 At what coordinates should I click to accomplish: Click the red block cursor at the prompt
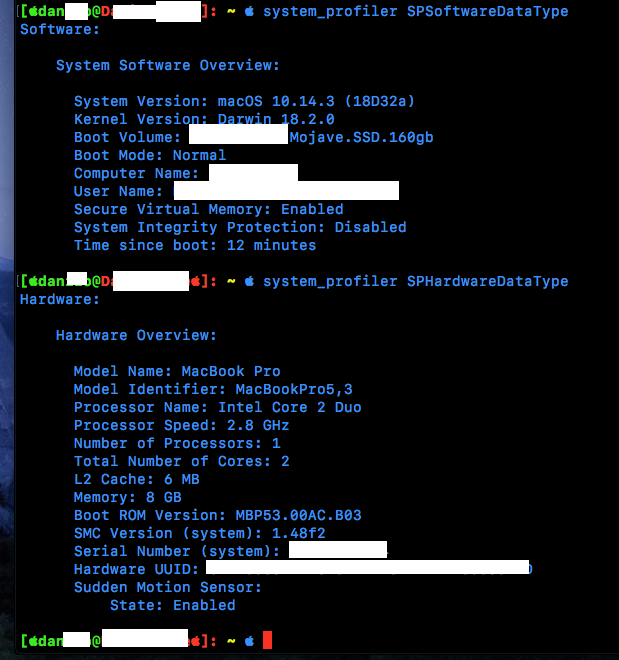[267, 640]
